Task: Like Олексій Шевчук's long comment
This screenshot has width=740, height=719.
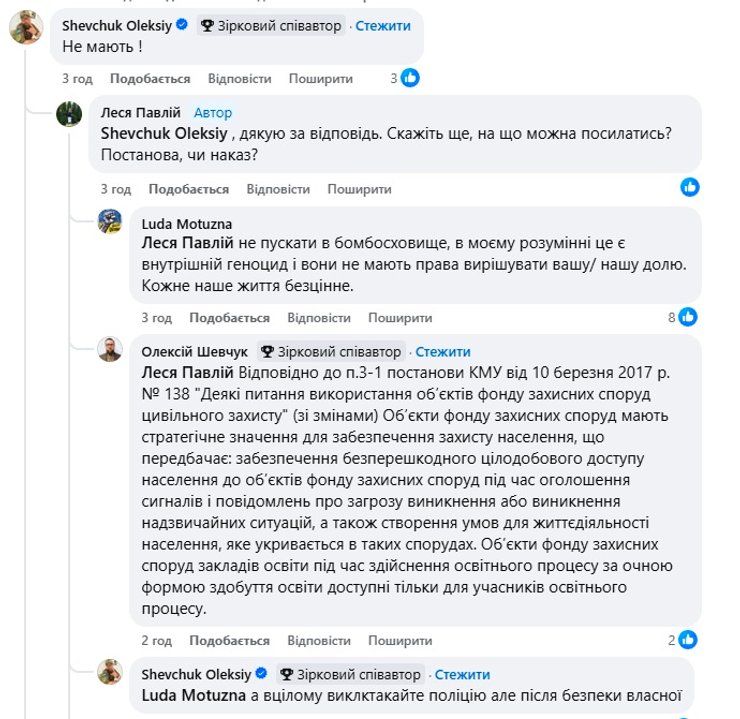Action: [x=229, y=640]
